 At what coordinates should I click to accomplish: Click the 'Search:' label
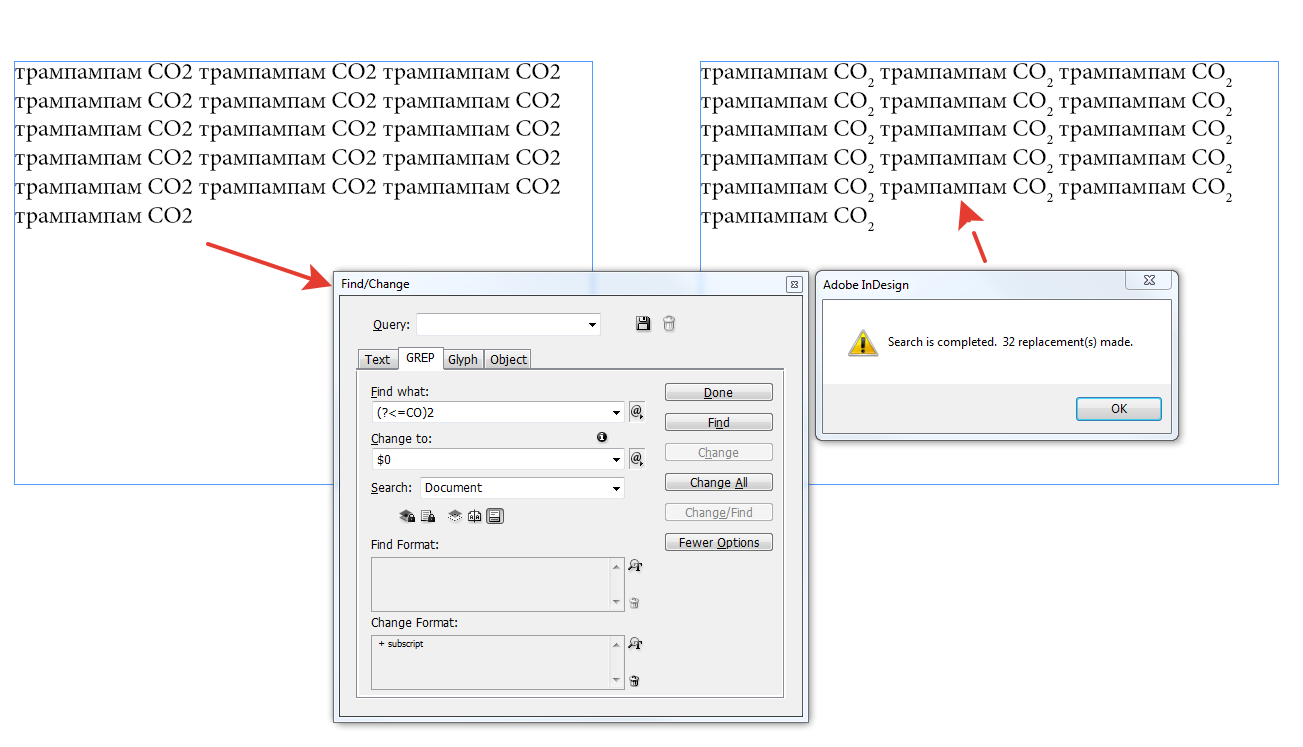391,488
